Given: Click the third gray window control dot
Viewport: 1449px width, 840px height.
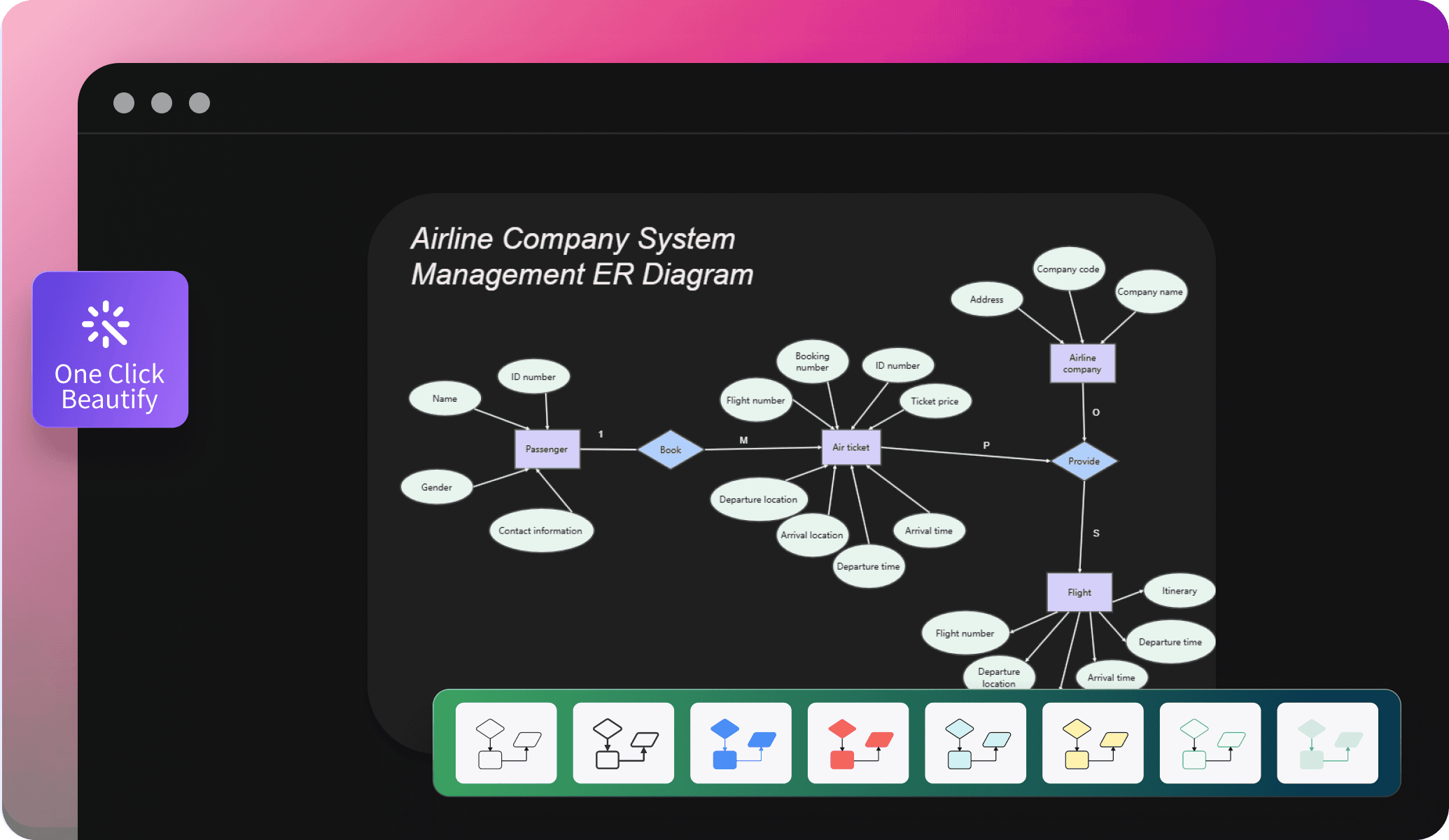Looking at the screenshot, I should point(199,103).
